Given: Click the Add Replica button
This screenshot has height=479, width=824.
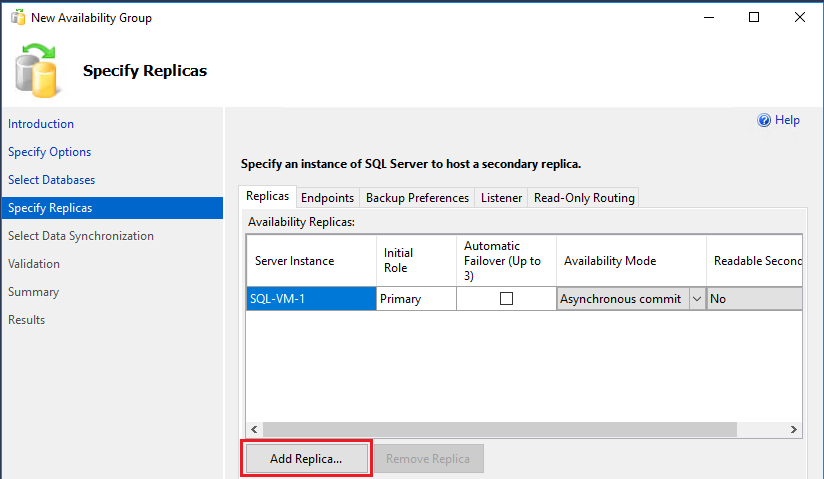Looking at the screenshot, I should pos(306,459).
